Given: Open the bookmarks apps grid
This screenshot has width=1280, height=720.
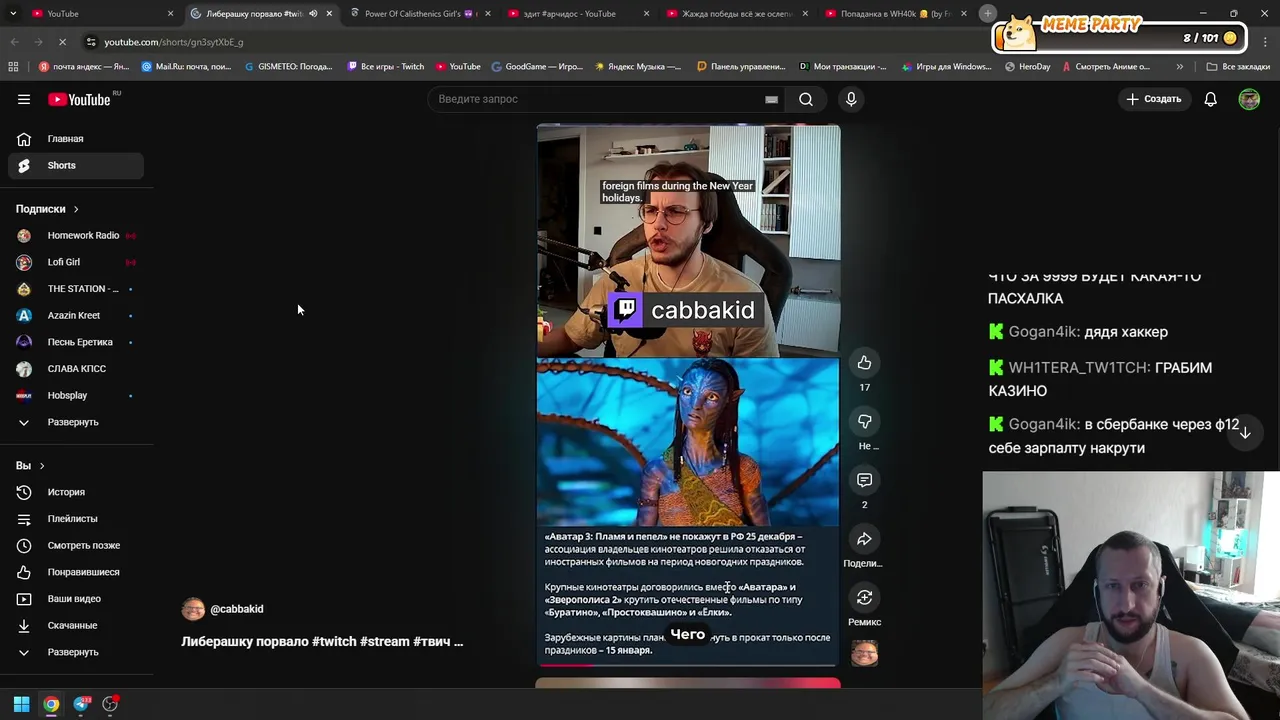Looking at the screenshot, I should (13, 67).
